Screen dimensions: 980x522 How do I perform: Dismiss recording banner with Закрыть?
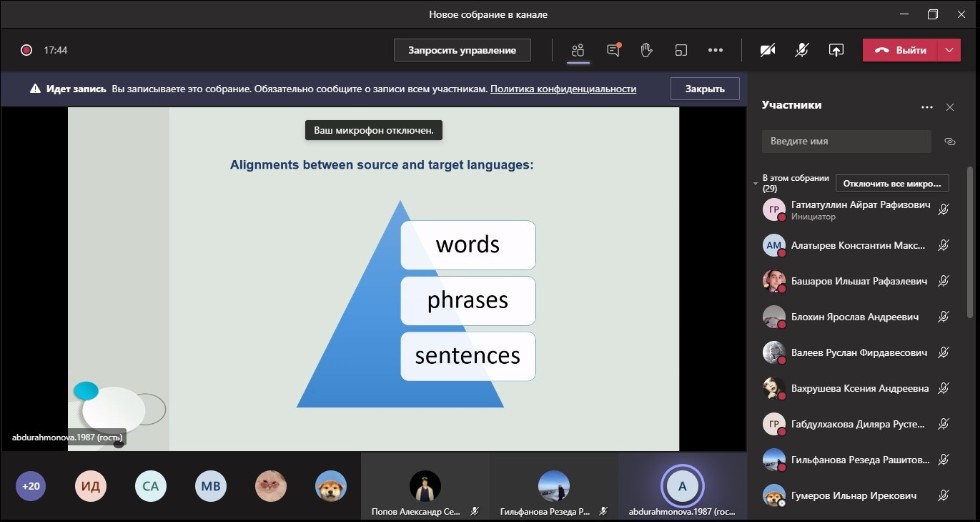[704, 89]
